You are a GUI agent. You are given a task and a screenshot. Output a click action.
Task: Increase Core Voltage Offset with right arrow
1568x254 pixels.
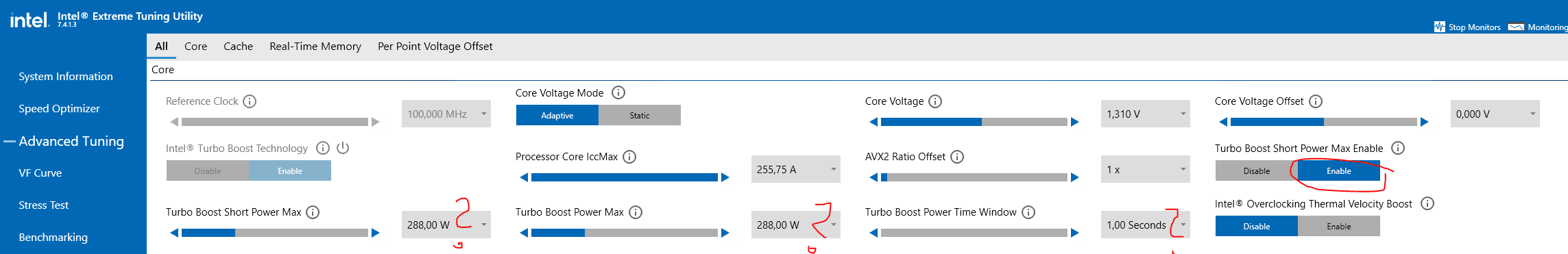coord(1425,122)
